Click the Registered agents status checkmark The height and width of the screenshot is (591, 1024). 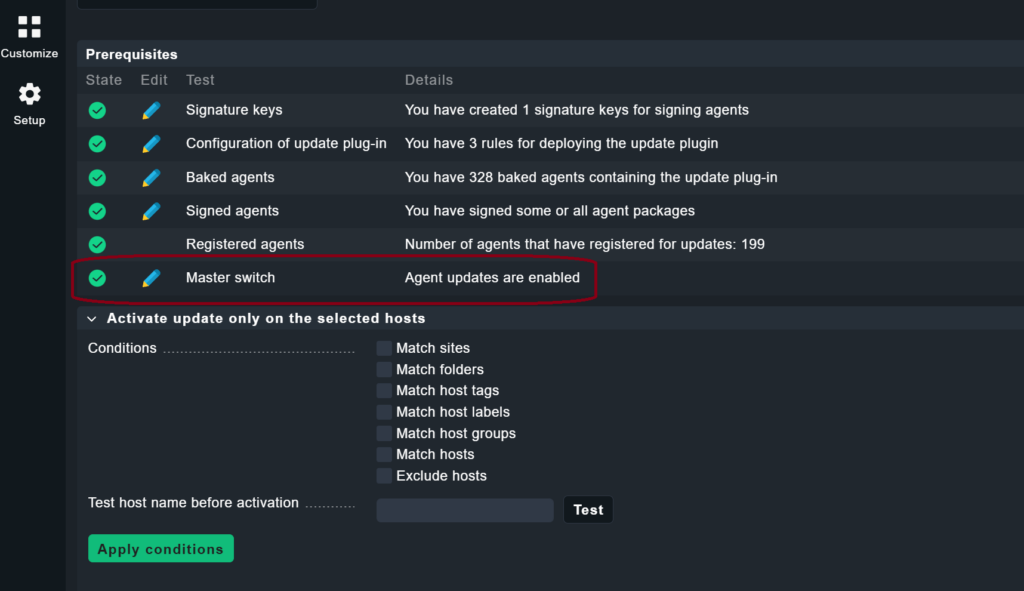tap(96, 244)
